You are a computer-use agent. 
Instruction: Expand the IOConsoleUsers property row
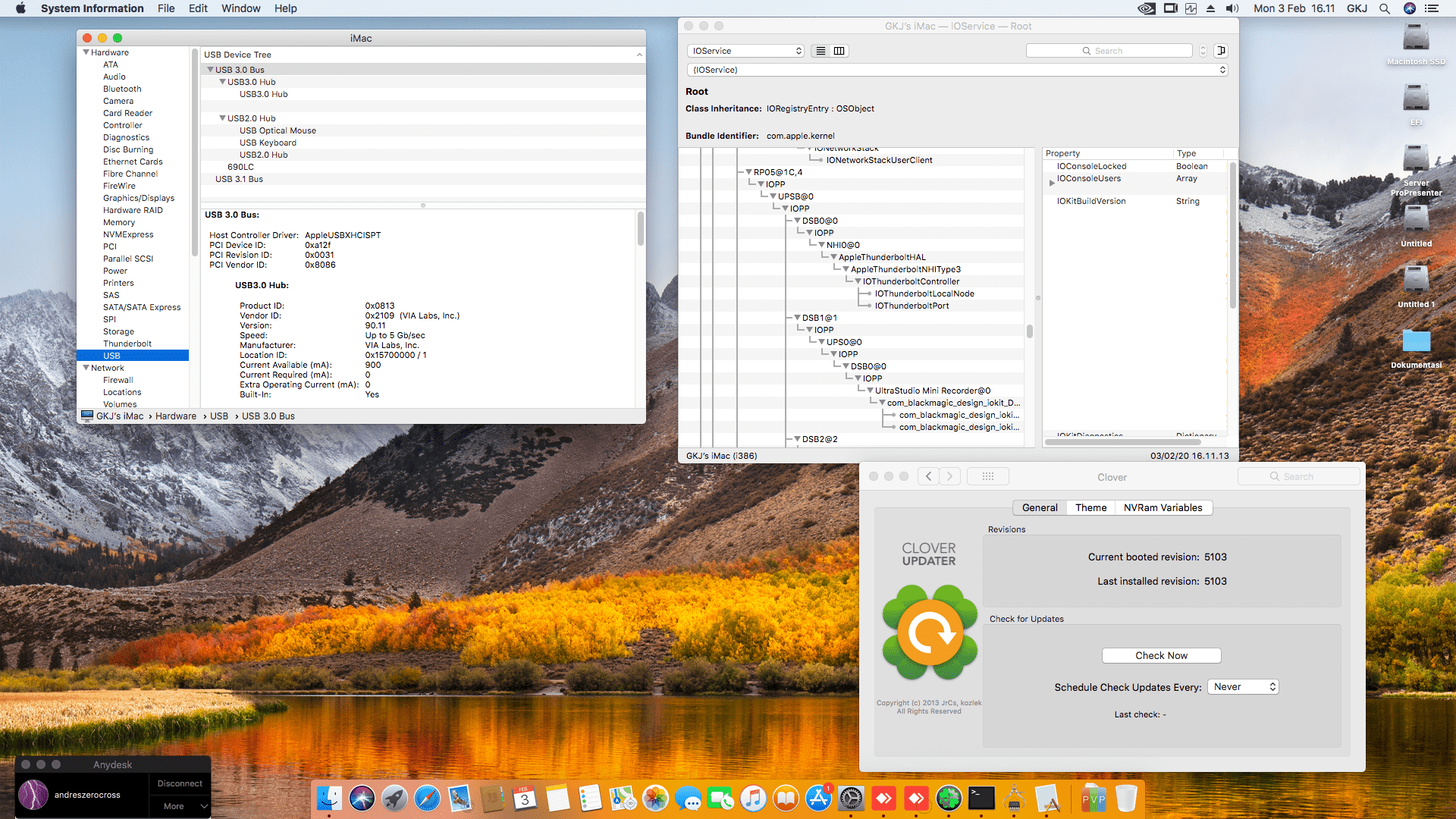[1052, 183]
